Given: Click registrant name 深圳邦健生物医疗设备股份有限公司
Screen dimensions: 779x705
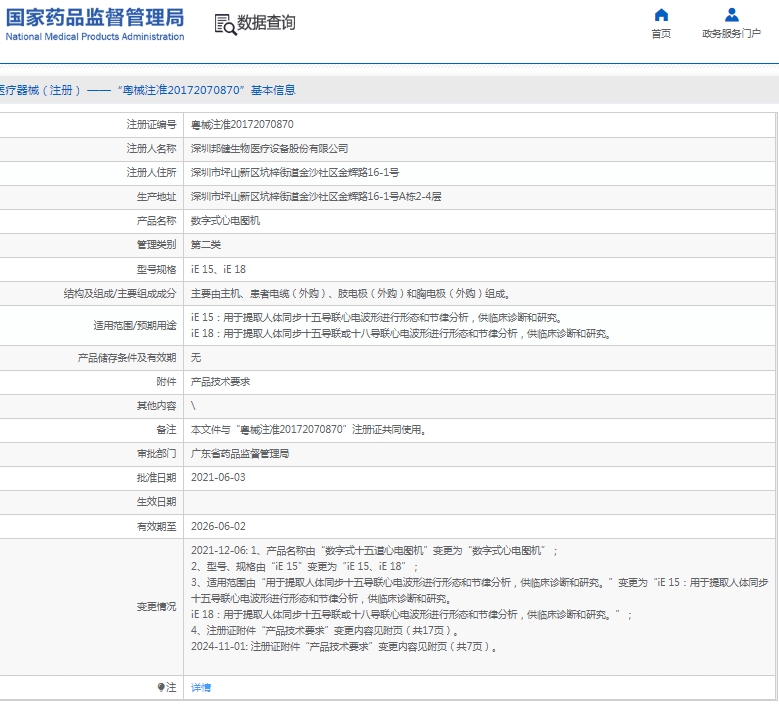Looking at the screenshot, I should tap(269, 149).
